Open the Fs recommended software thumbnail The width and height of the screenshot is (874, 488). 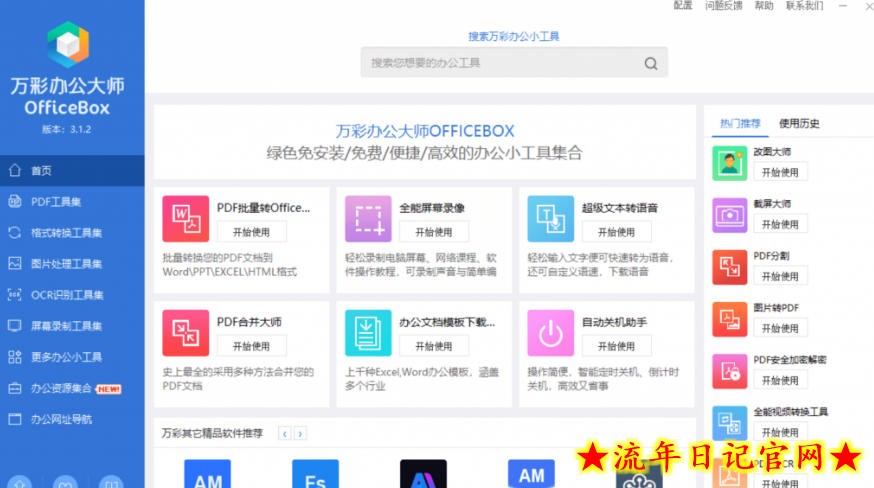315,473
